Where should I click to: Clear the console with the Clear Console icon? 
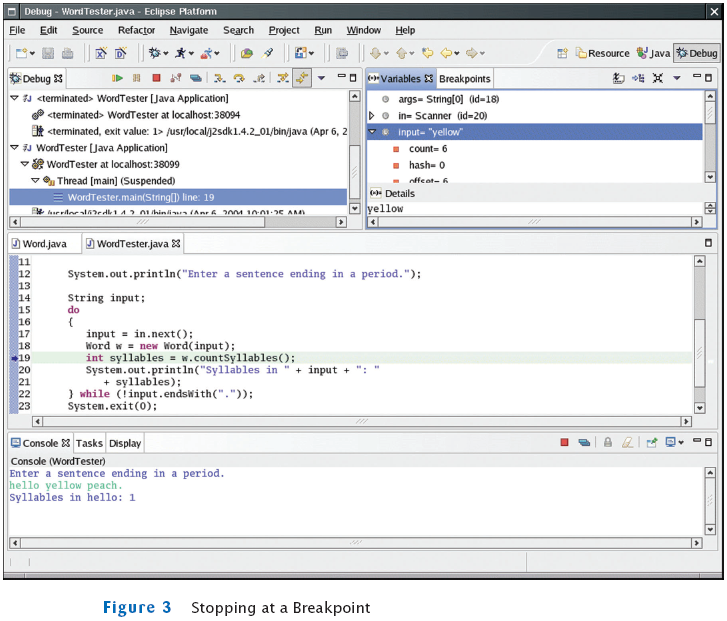click(x=627, y=443)
